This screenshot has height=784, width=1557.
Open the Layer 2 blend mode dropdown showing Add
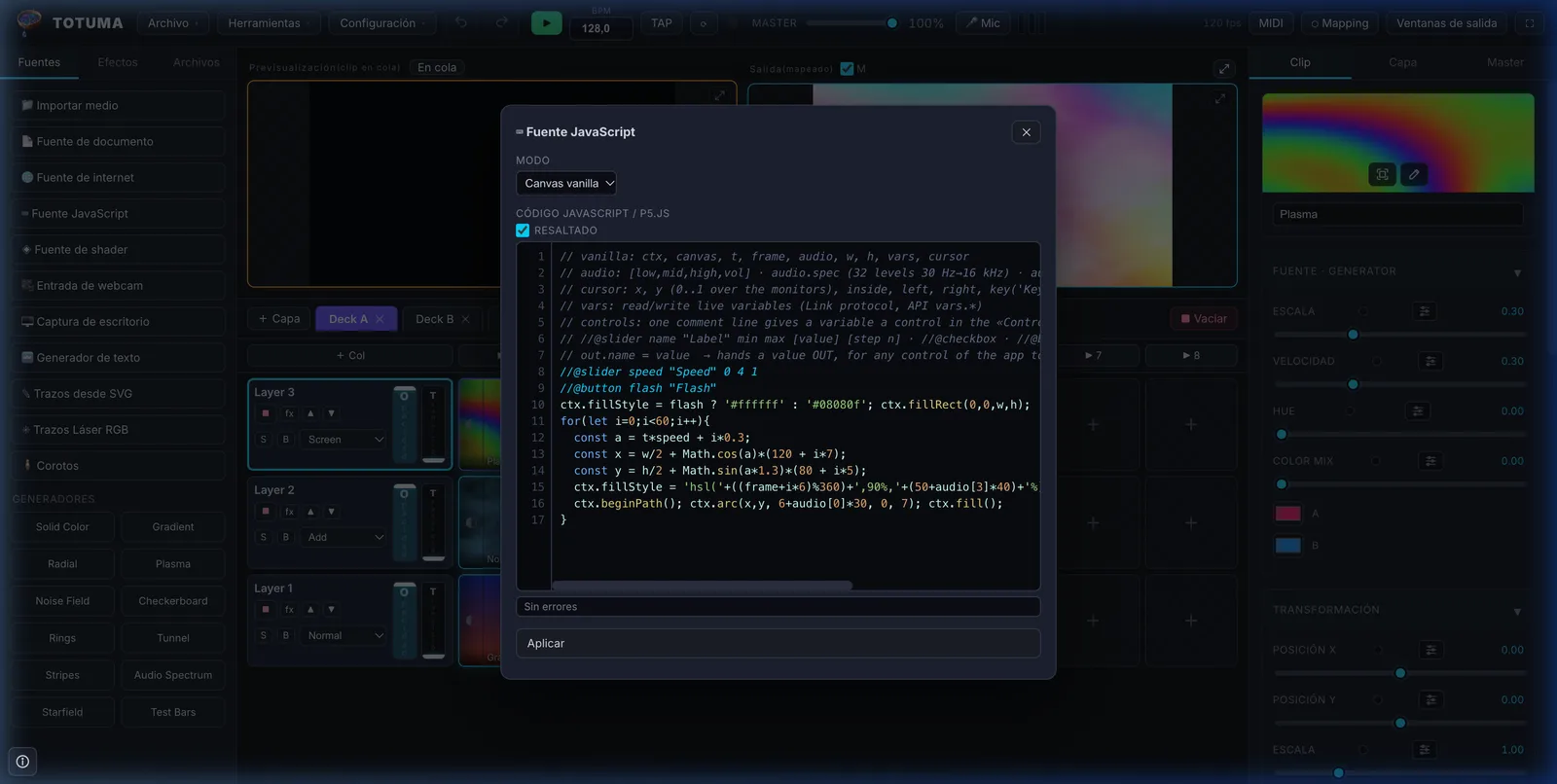344,537
